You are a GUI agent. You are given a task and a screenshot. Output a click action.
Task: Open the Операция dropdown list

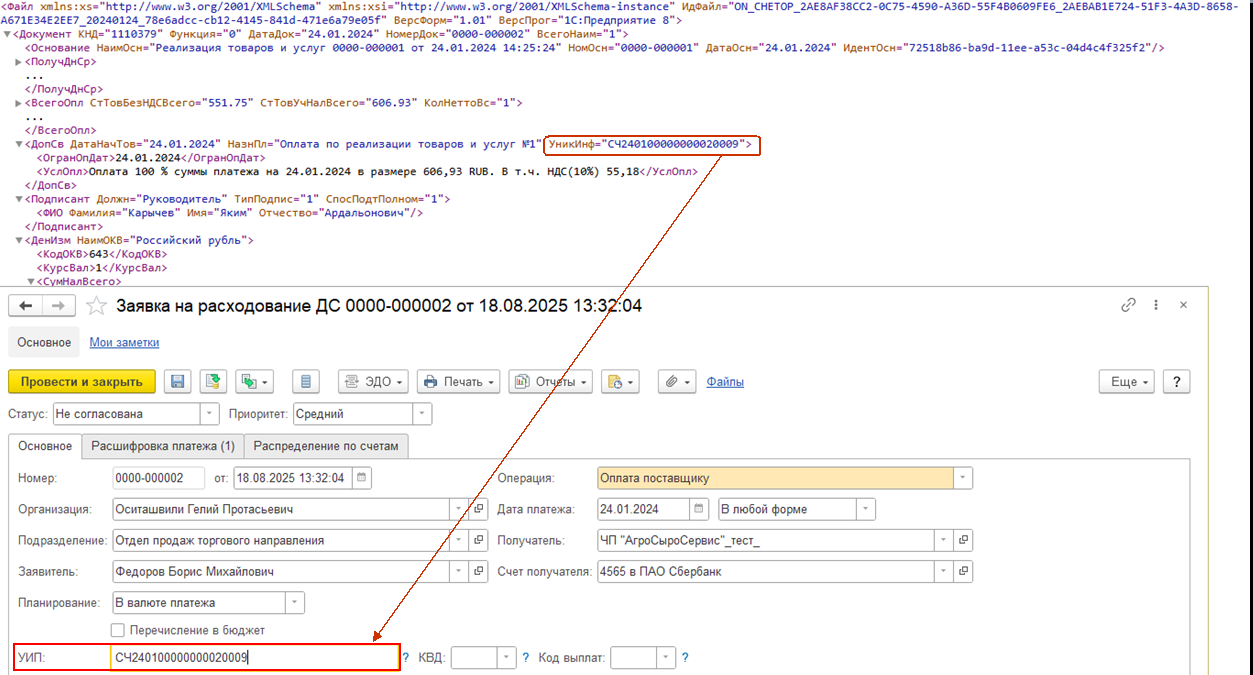962,478
